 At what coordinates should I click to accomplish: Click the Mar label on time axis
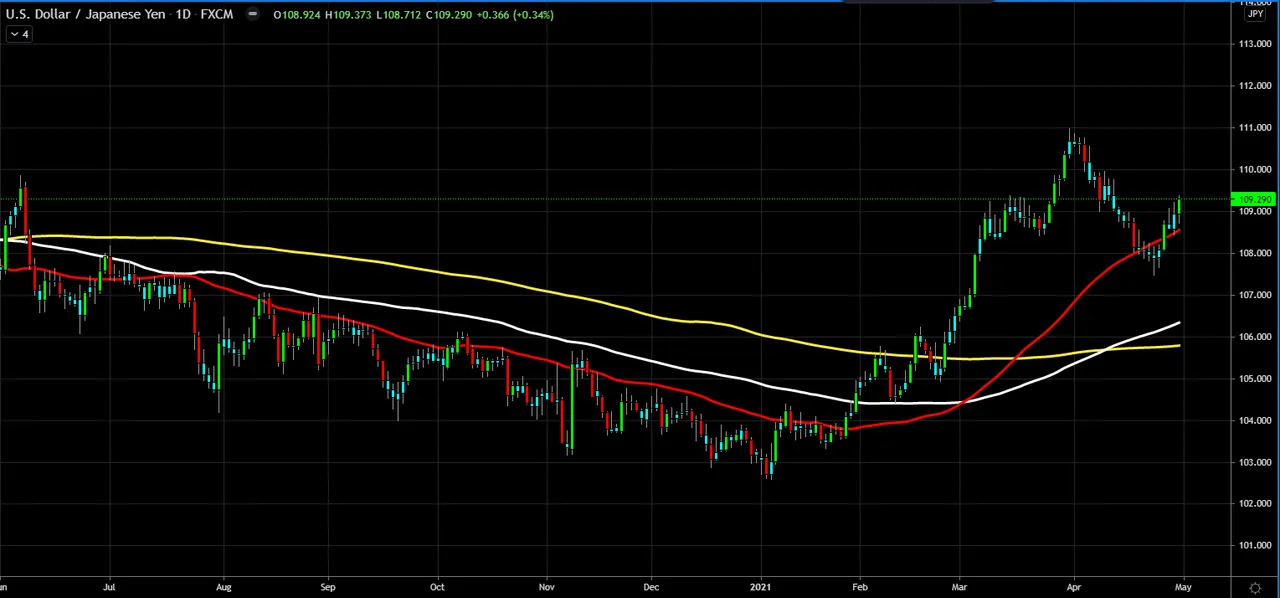pos(960,587)
